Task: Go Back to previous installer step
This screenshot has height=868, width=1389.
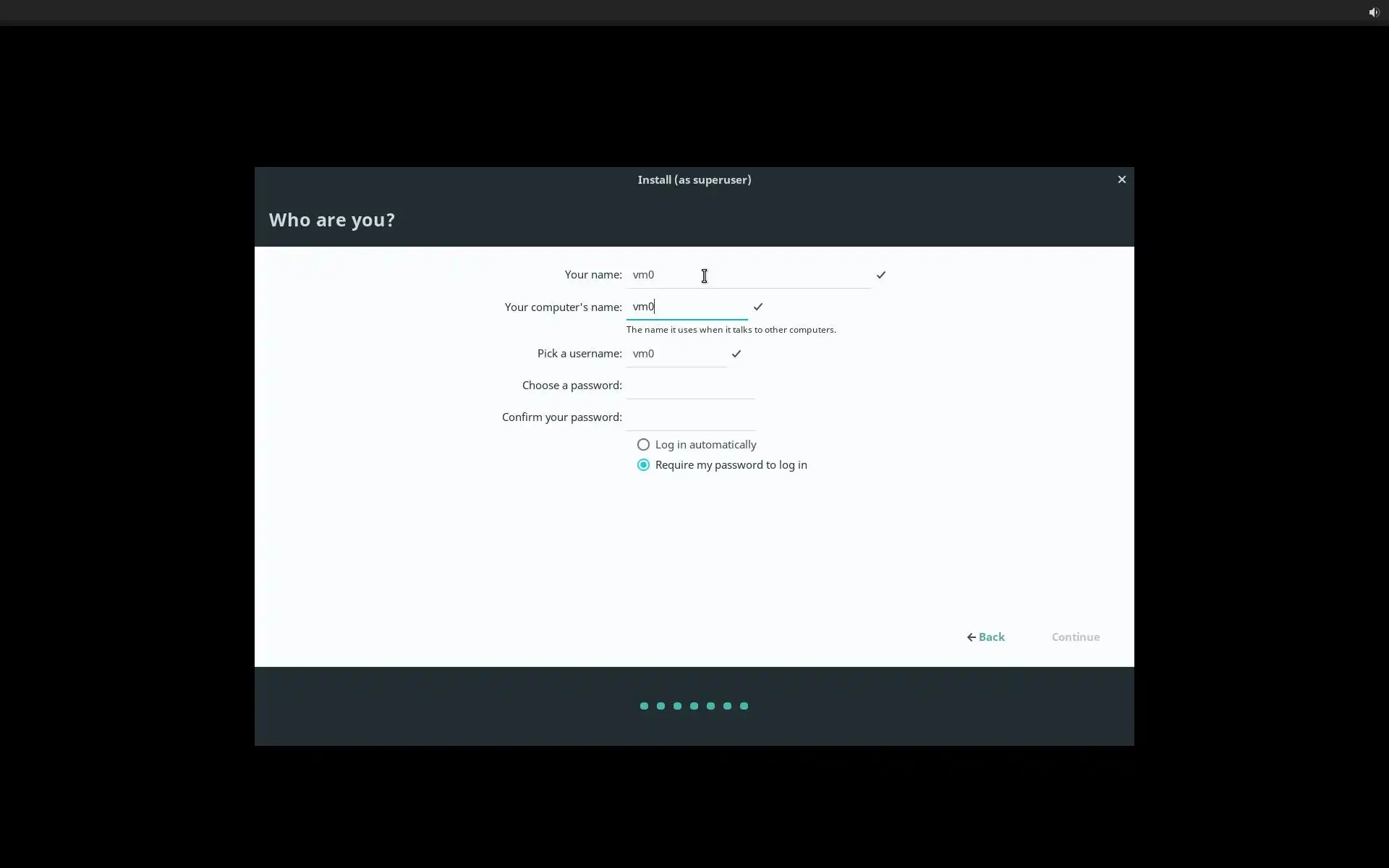Action: pos(991,637)
